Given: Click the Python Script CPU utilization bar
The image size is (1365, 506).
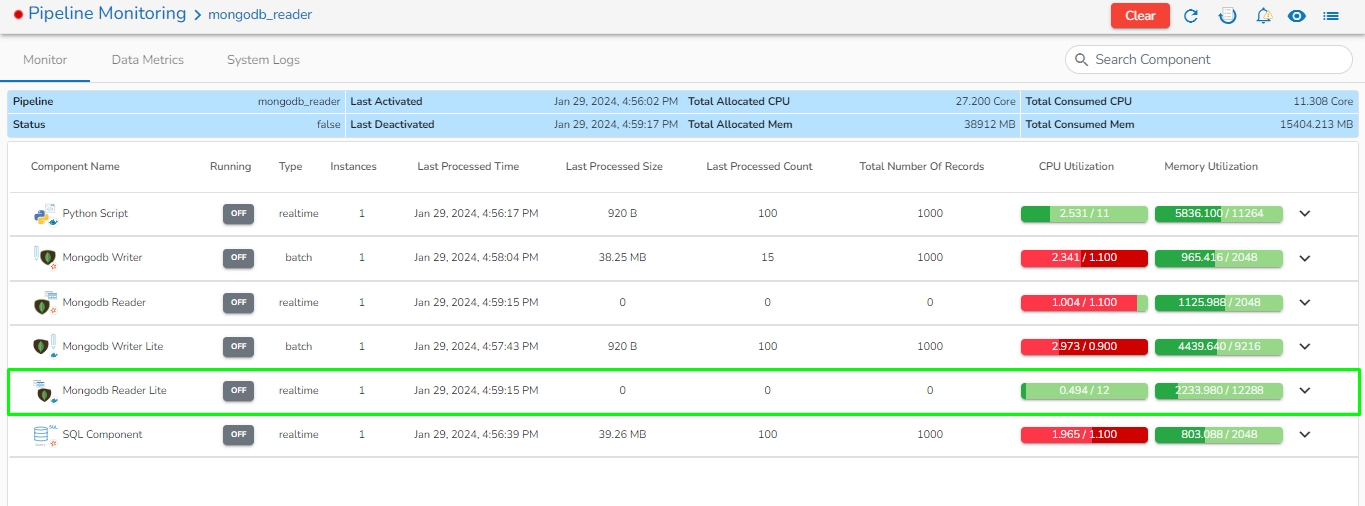Looking at the screenshot, I should tap(1083, 214).
